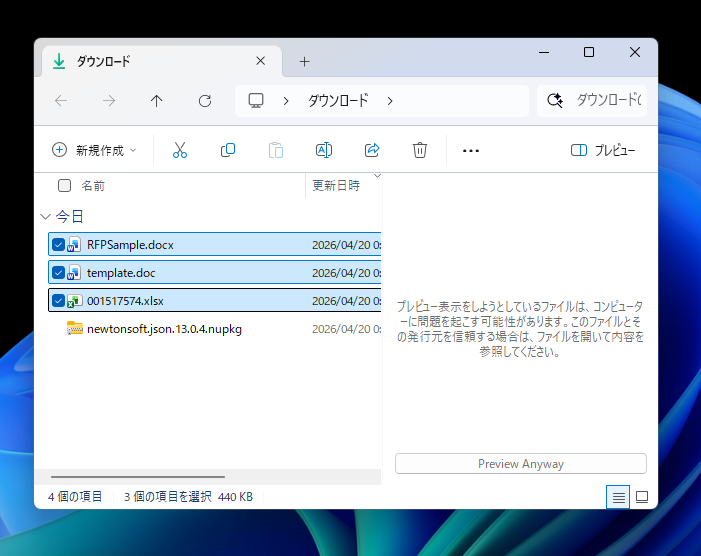701x556 pixels.
Task: Expand chevron before ダウンロード in address bar
Action: pos(286,101)
